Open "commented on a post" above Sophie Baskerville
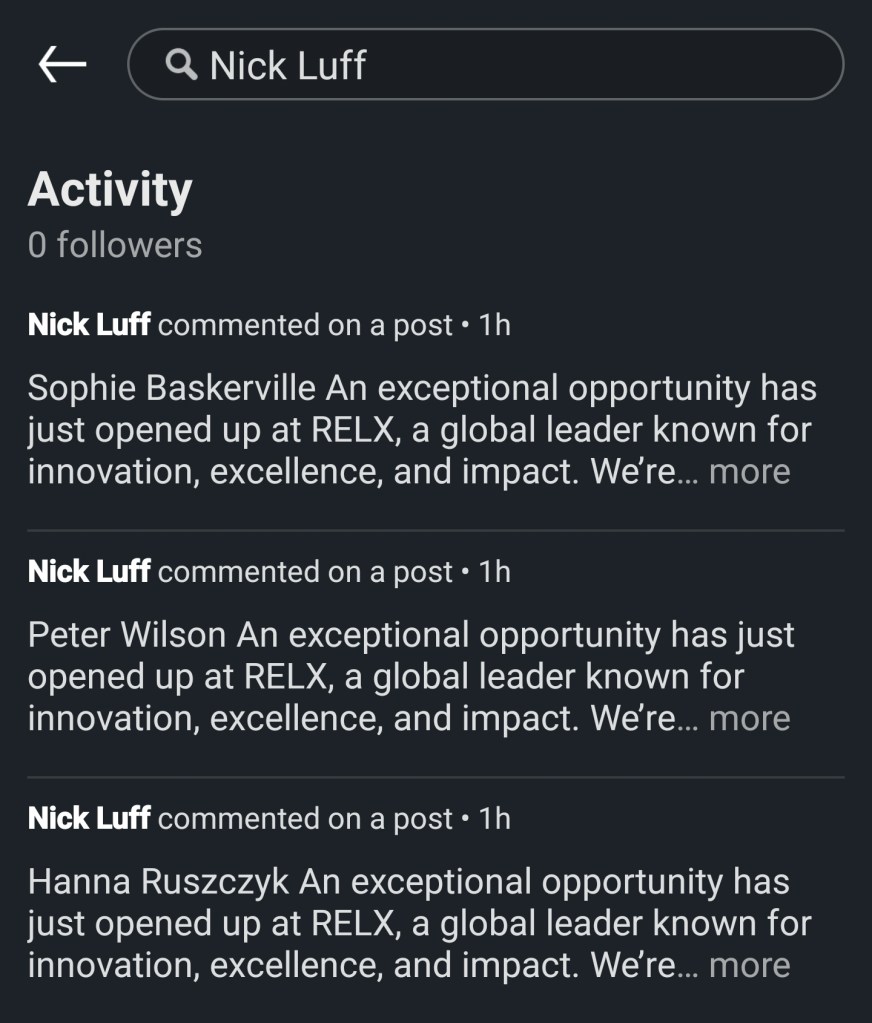The width and height of the screenshot is (872, 1023). [305, 325]
